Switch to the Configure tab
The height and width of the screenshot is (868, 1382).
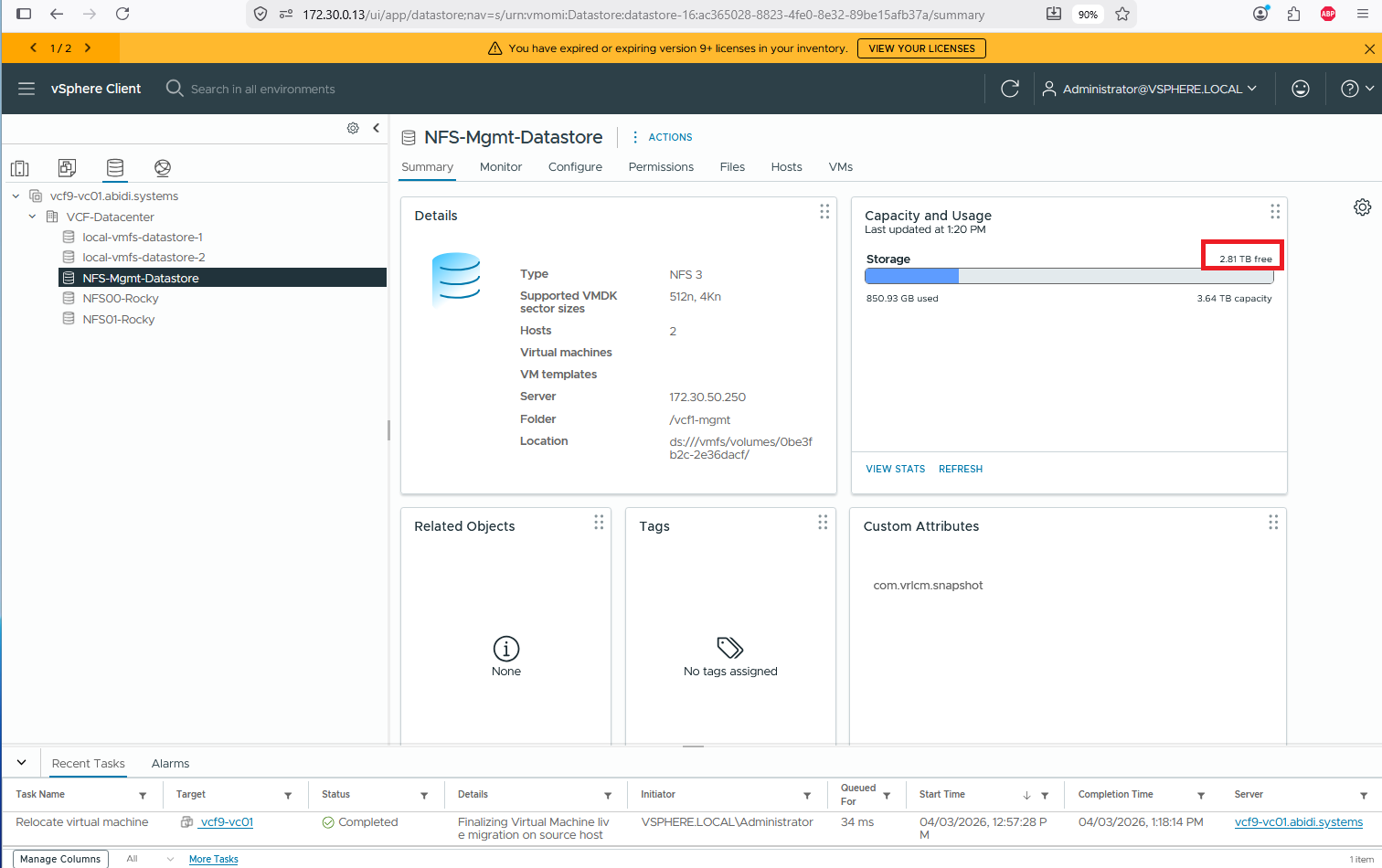[x=575, y=167]
